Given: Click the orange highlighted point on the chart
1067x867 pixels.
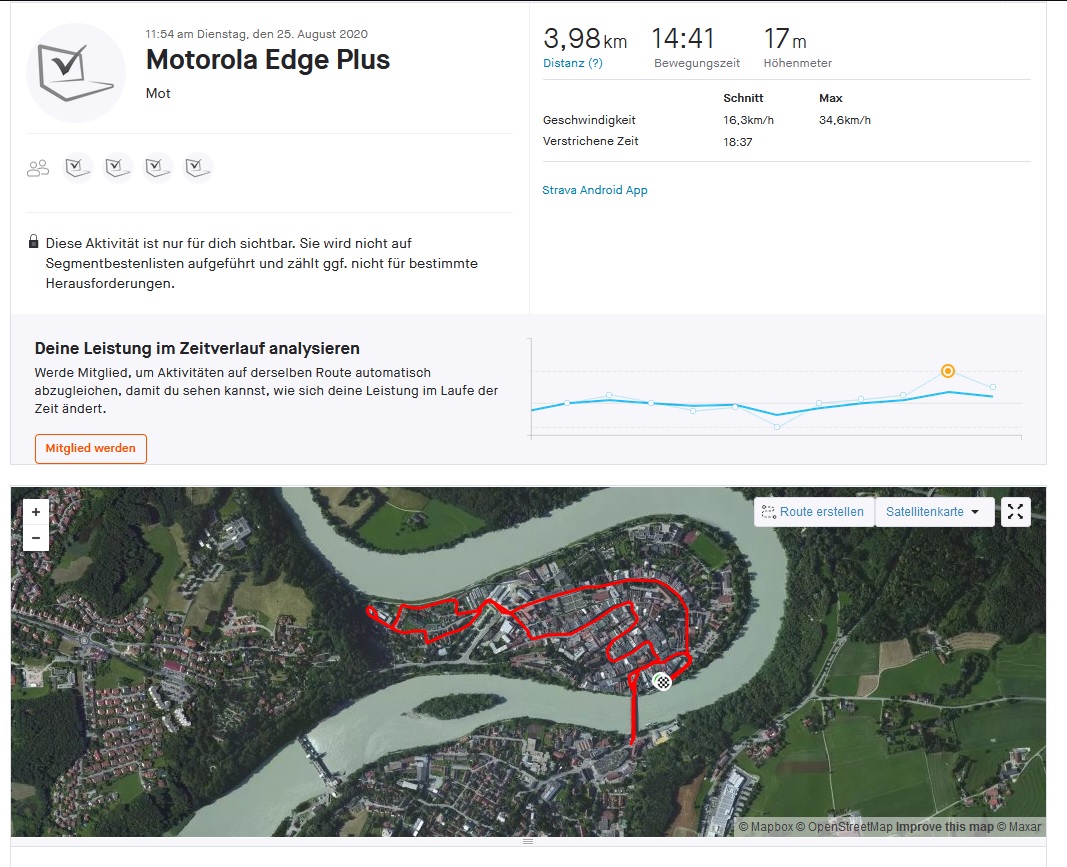Looking at the screenshot, I should [x=948, y=372].
